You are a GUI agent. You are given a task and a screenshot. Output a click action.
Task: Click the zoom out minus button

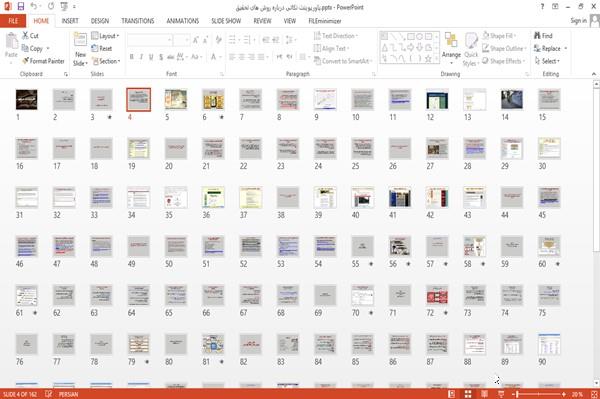tap(513, 394)
